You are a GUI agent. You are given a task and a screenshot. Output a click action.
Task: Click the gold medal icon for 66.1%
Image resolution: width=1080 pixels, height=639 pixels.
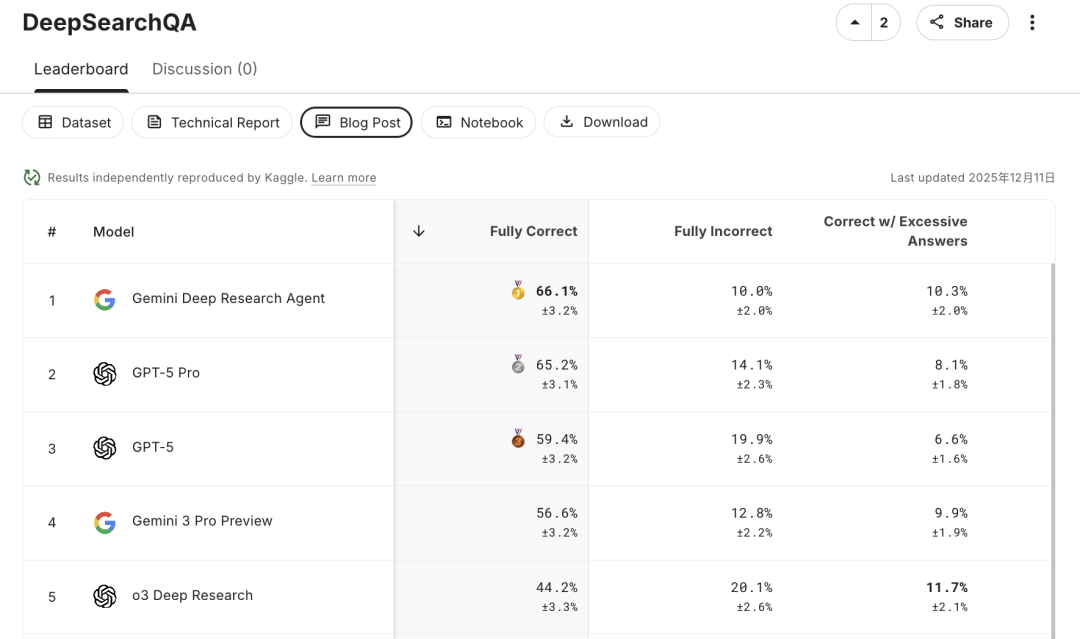(518, 291)
